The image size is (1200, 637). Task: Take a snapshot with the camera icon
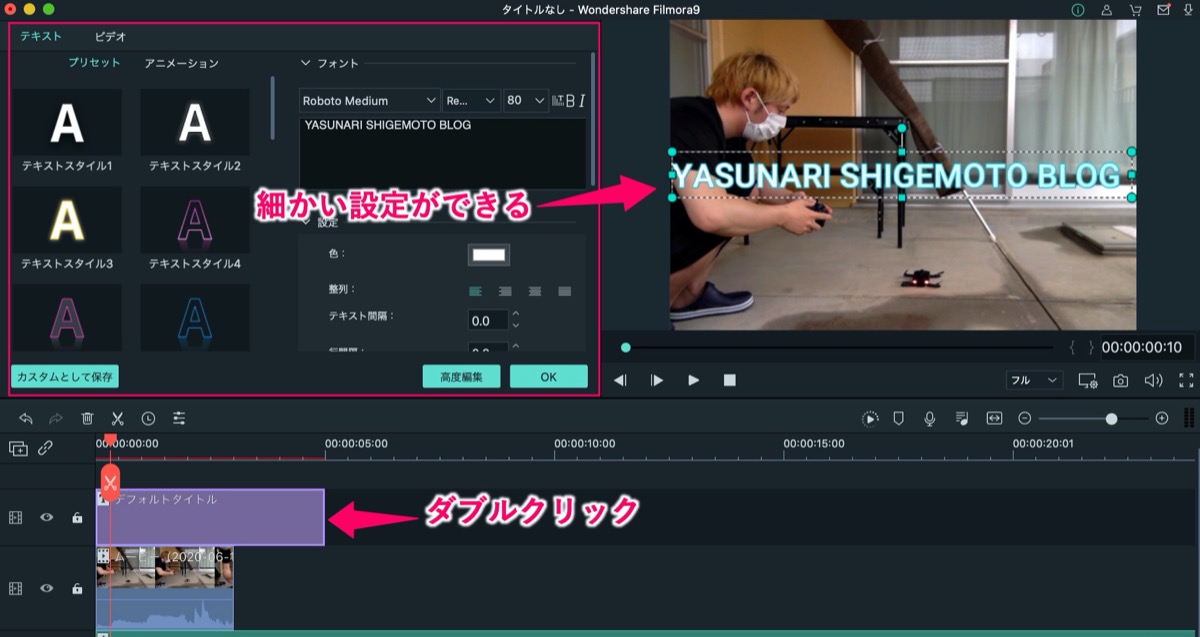coord(1121,380)
